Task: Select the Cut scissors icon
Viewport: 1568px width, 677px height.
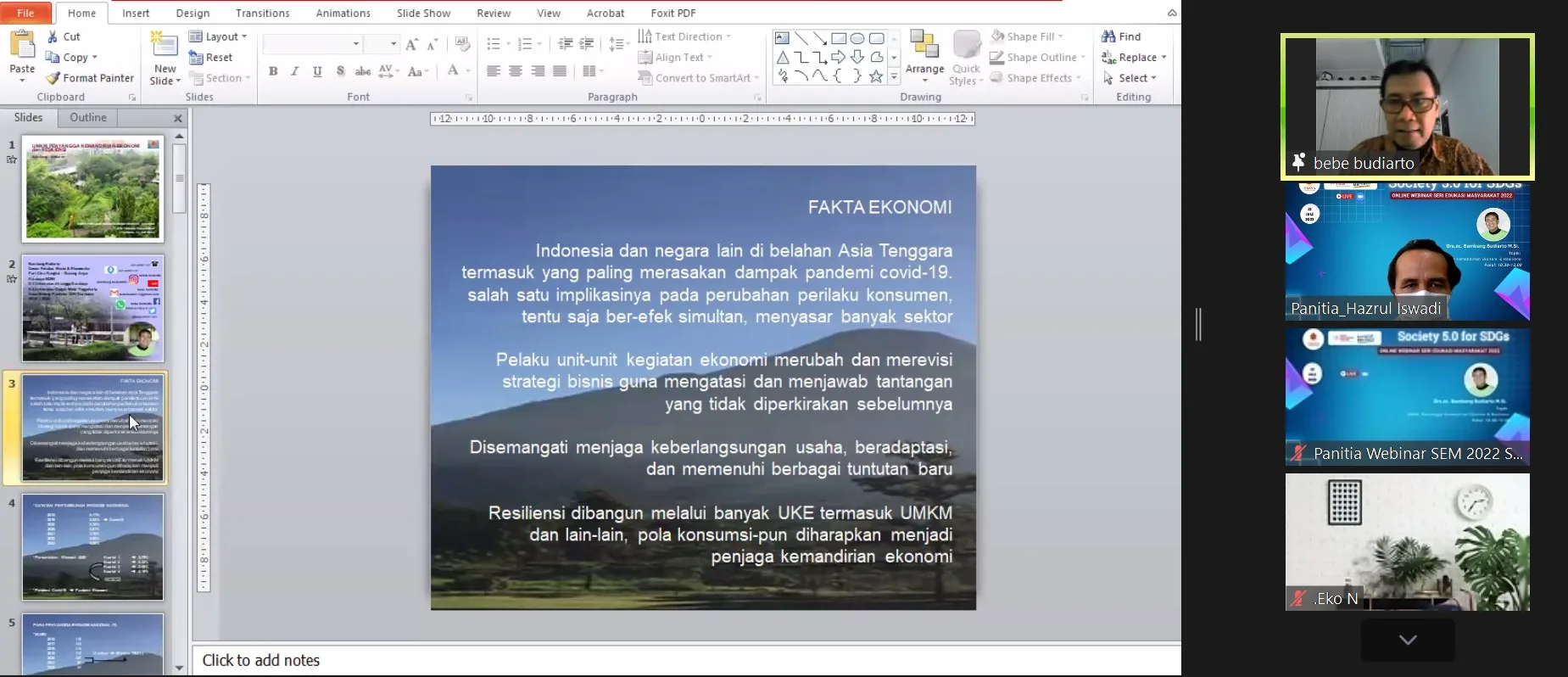Action: pyautogui.click(x=53, y=36)
